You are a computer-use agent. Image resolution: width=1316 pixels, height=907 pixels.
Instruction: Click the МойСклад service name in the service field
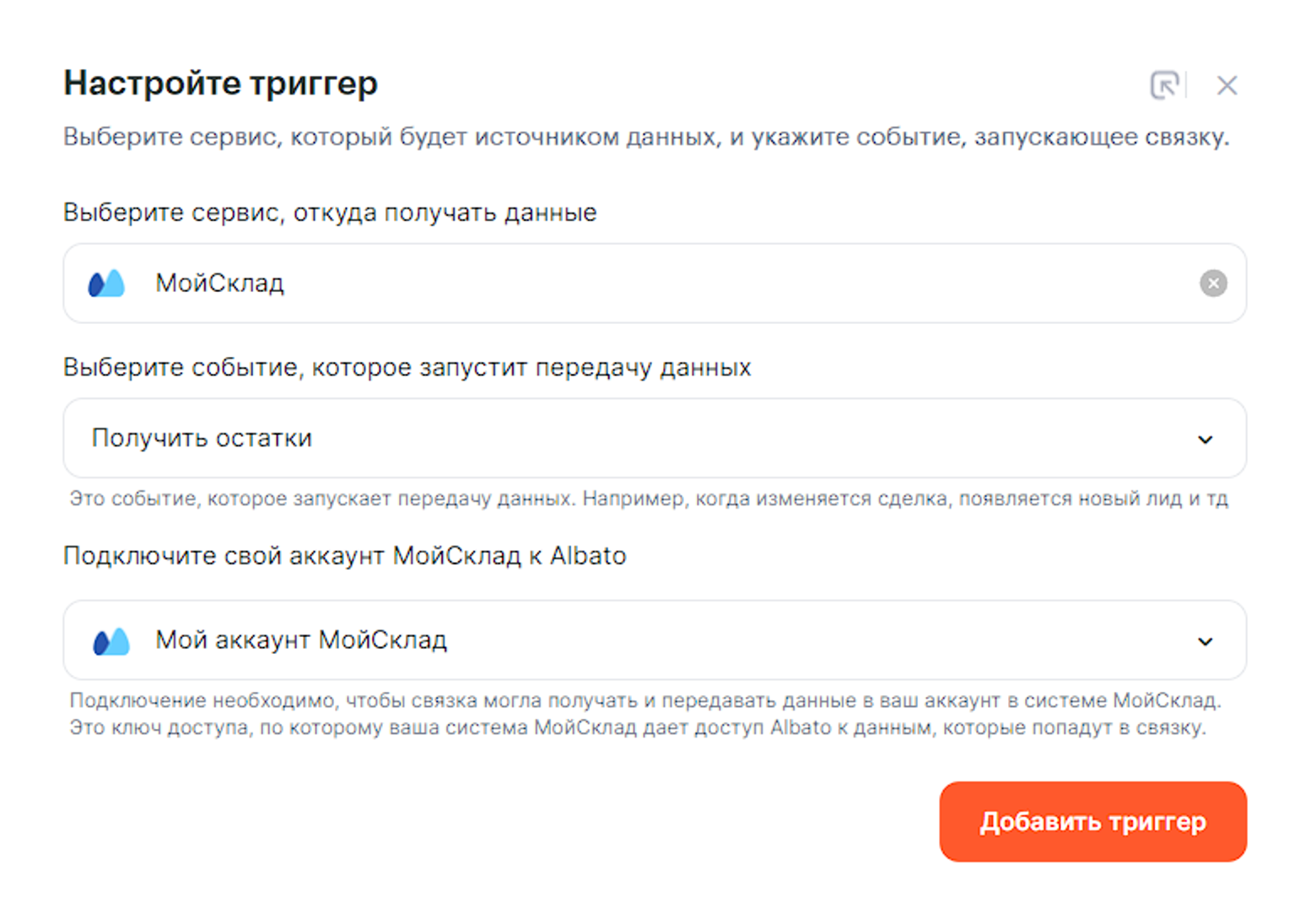tap(220, 283)
